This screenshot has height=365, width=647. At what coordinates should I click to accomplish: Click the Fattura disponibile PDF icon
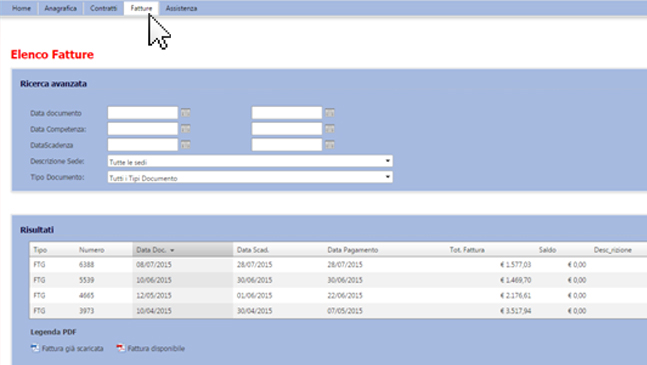[120, 348]
